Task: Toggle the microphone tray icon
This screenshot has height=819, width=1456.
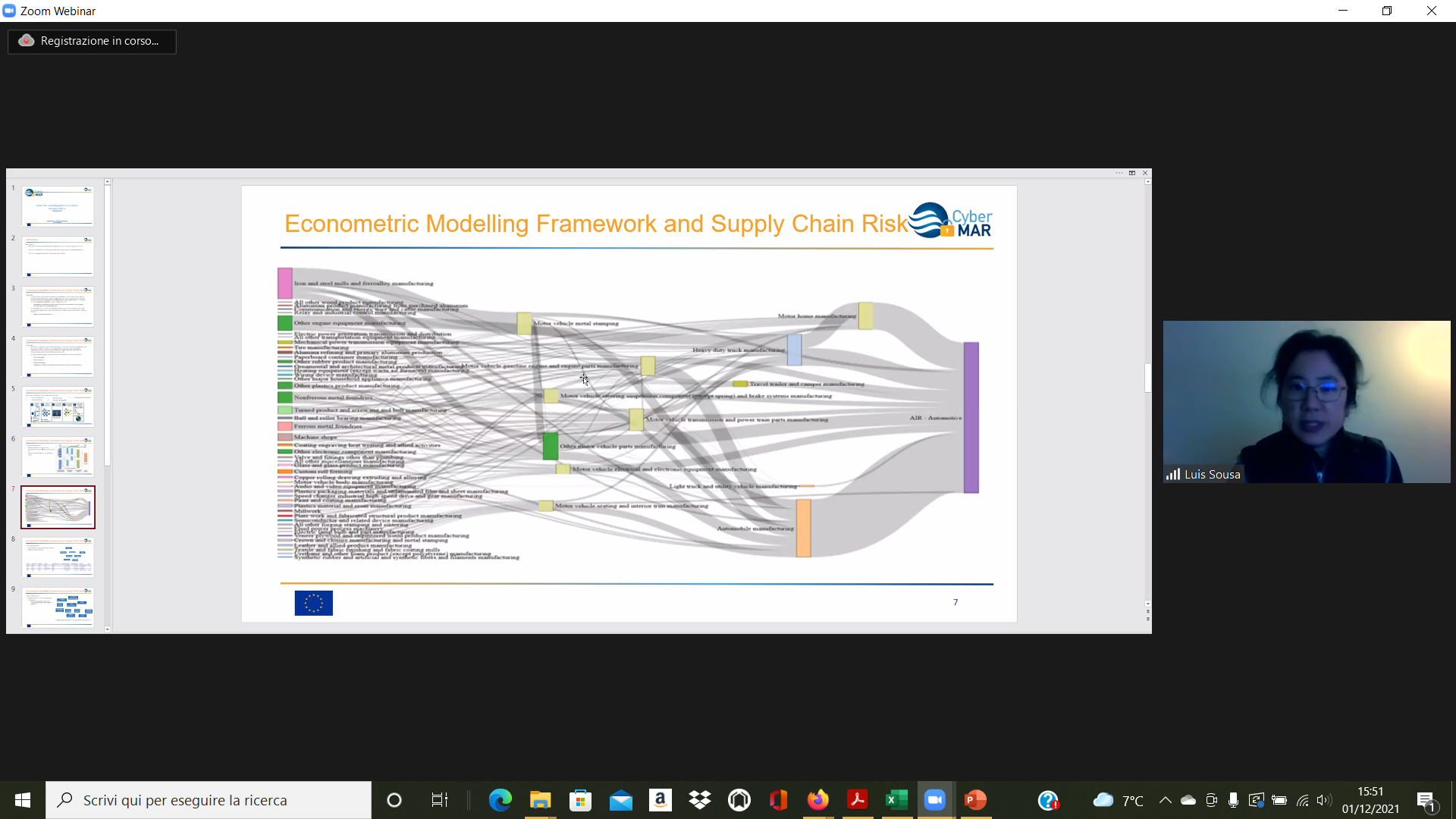Action: click(x=1233, y=800)
